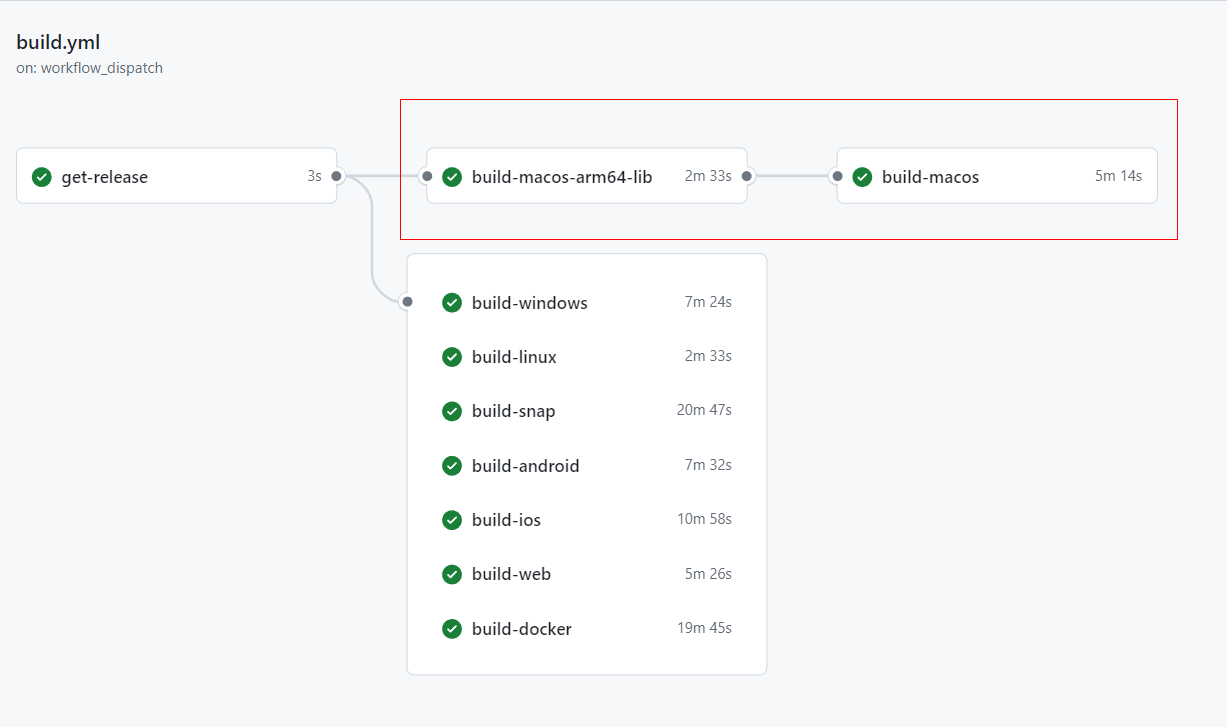Click the build-ios green check icon
Image resolution: width=1227 pixels, height=727 pixels.
(452, 520)
